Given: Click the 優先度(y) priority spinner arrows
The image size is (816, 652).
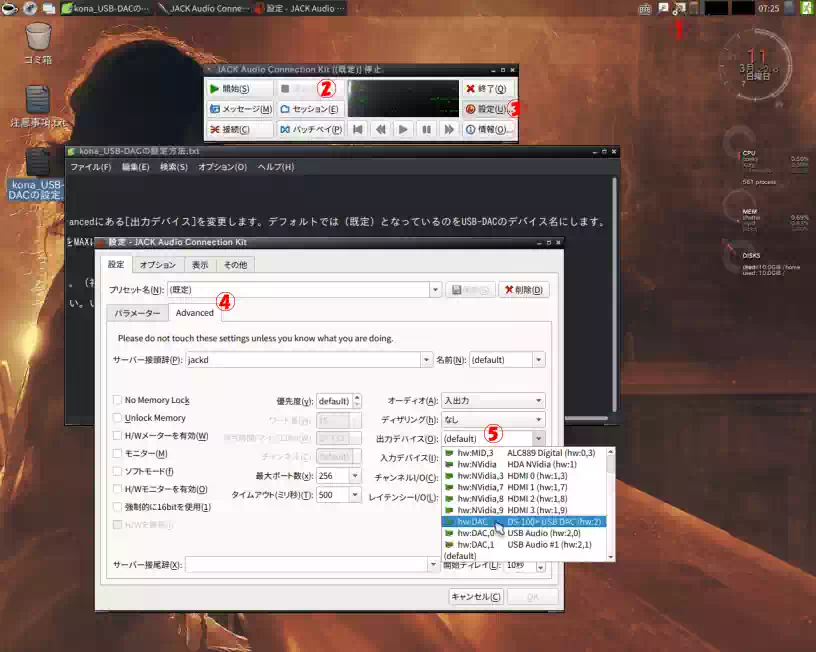Looking at the screenshot, I should coord(356,401).
